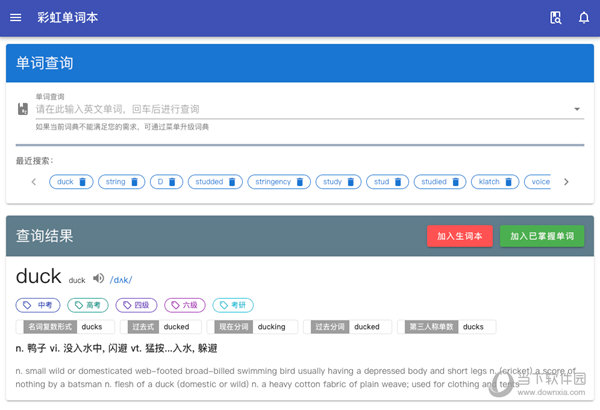This screenshot has width=600, height=410.
Task: Delete 'stringency' from recent searches
Action: coord(300,182)
